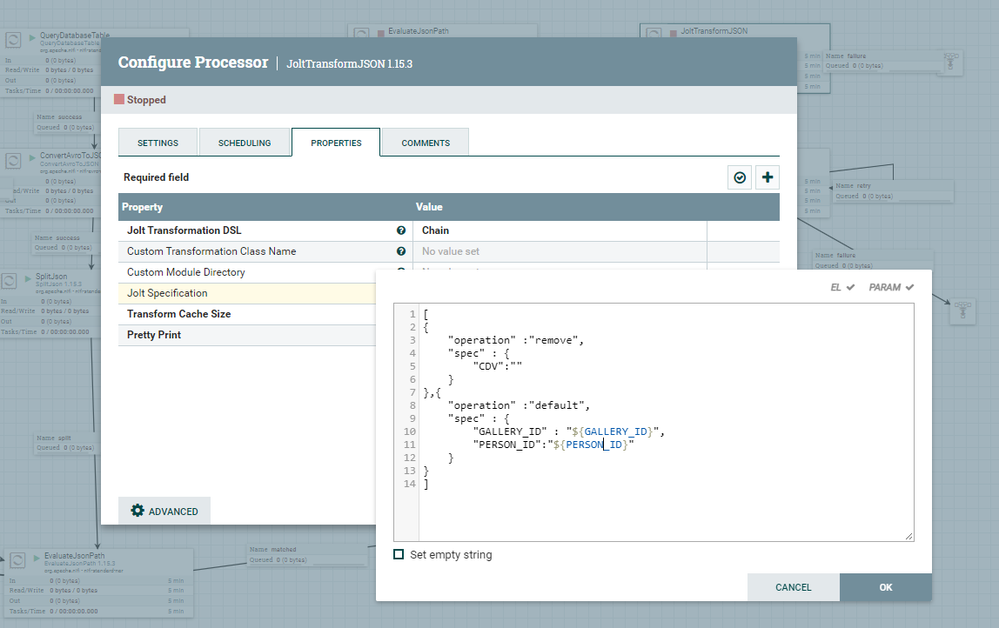Show help for Jolt Transformation DSL
The width and height of the screenshot is (999, 628).
(401, 231)
